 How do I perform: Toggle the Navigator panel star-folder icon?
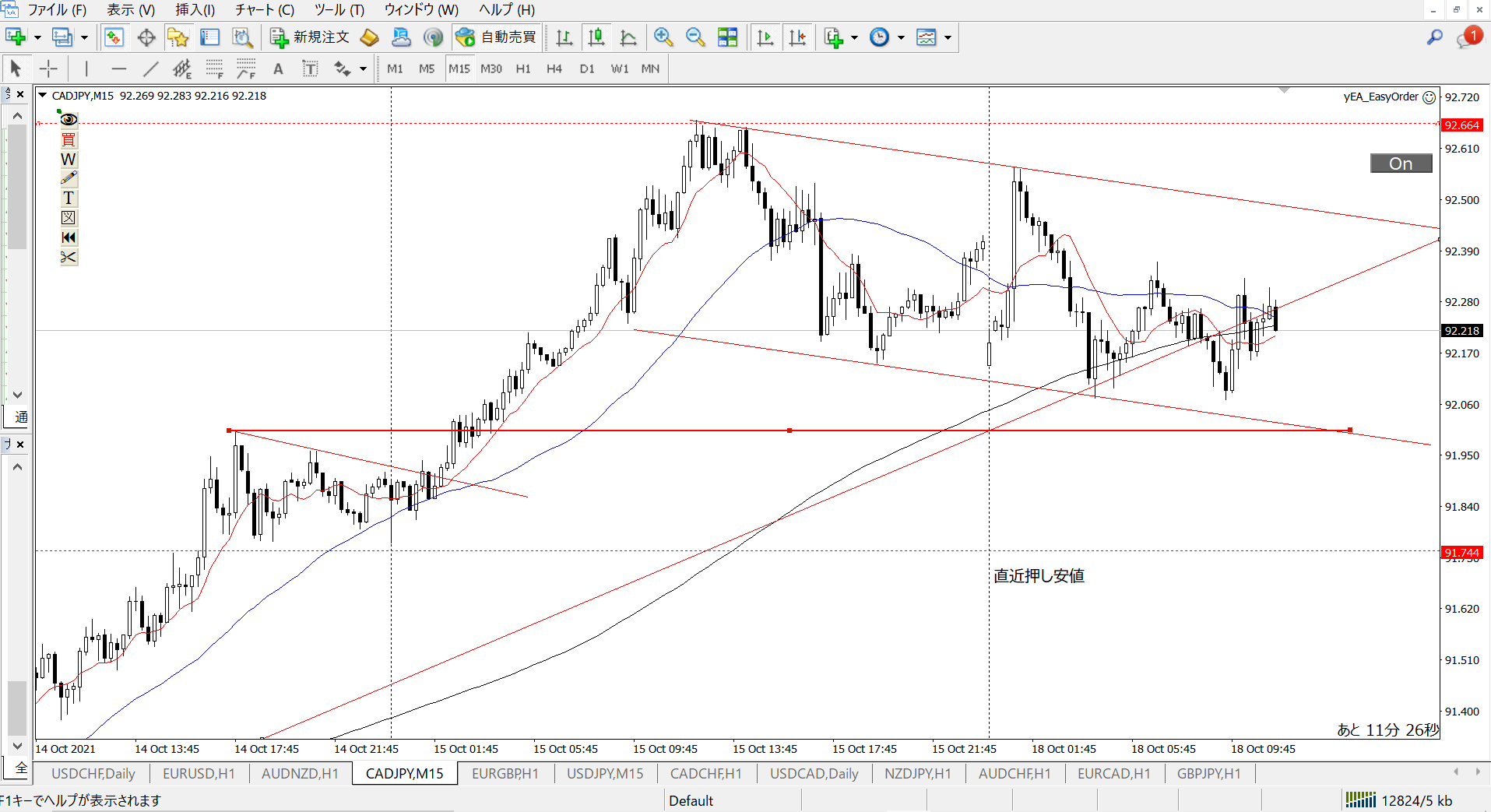[178, 37]
